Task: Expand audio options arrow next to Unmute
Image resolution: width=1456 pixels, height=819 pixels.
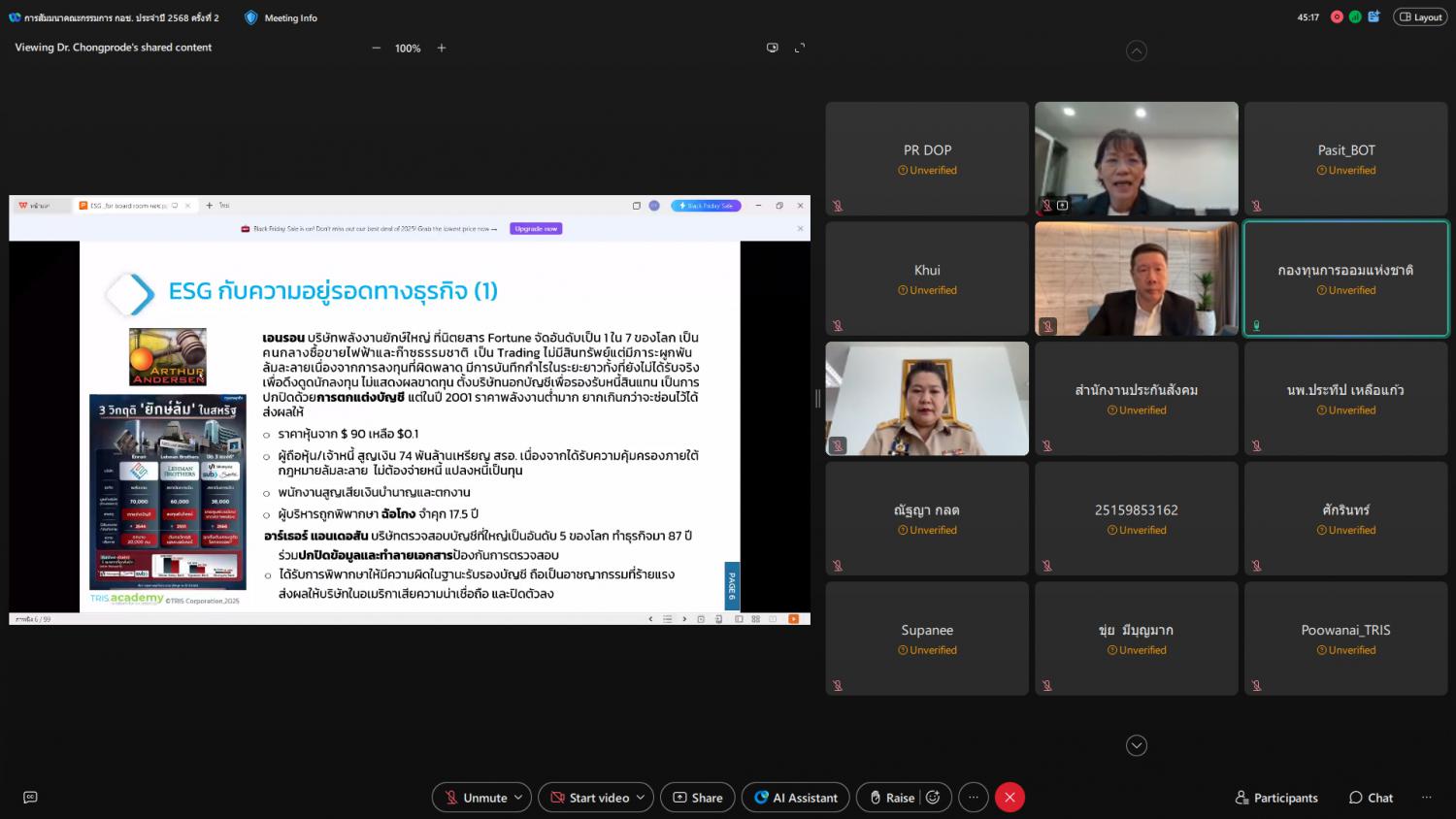Action: [x=518, y=798]
